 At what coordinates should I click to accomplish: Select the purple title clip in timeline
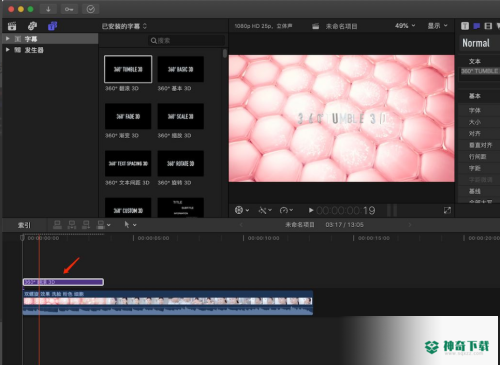[x=63, y=282]
